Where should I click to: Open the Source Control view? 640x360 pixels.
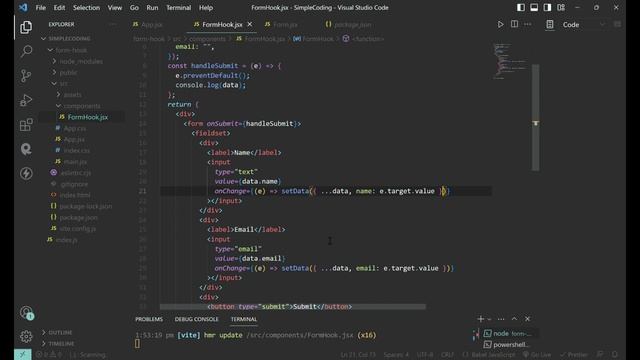26,76
